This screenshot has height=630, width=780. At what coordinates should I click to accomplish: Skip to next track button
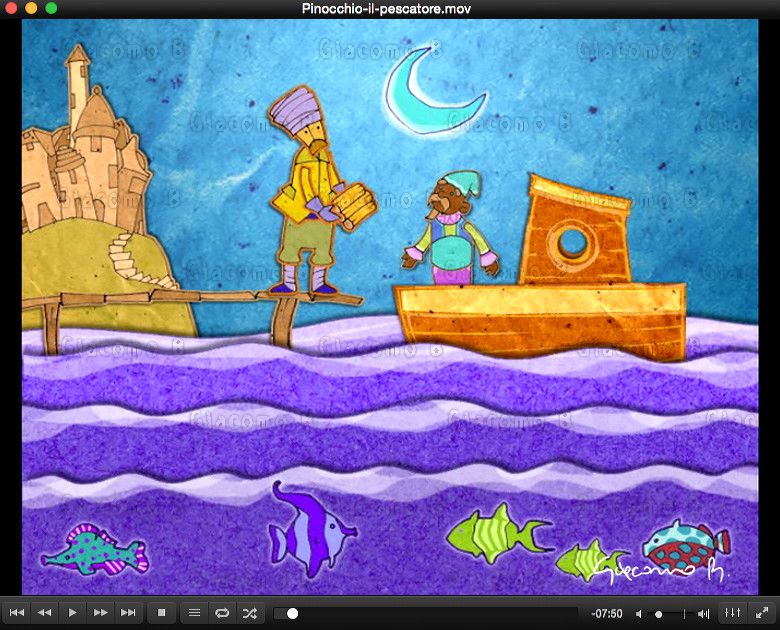(128, 613)
